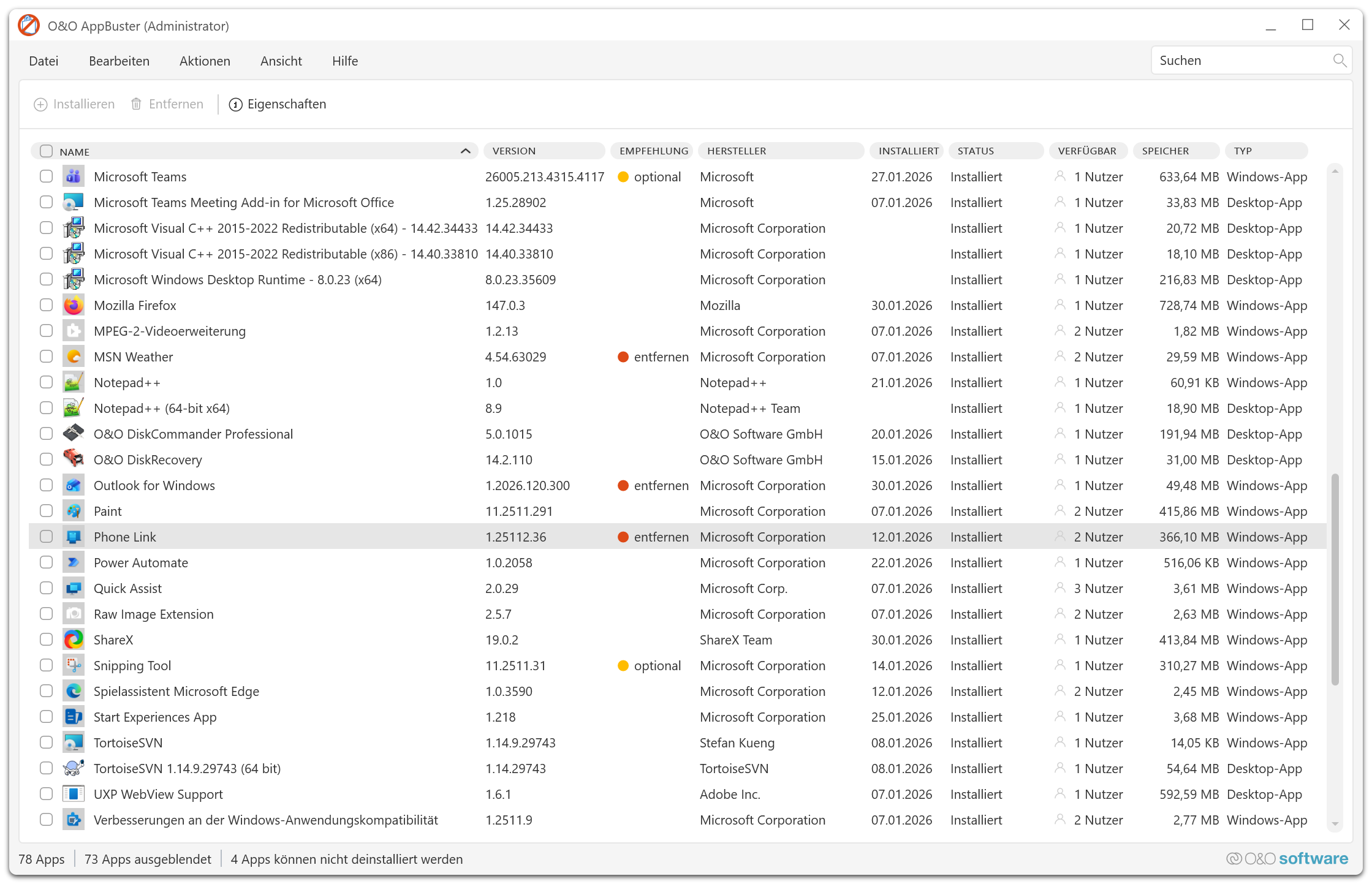1372x884 pixels.
Task: Click the Microsoft Teams app icon
Action: [74, 176]
